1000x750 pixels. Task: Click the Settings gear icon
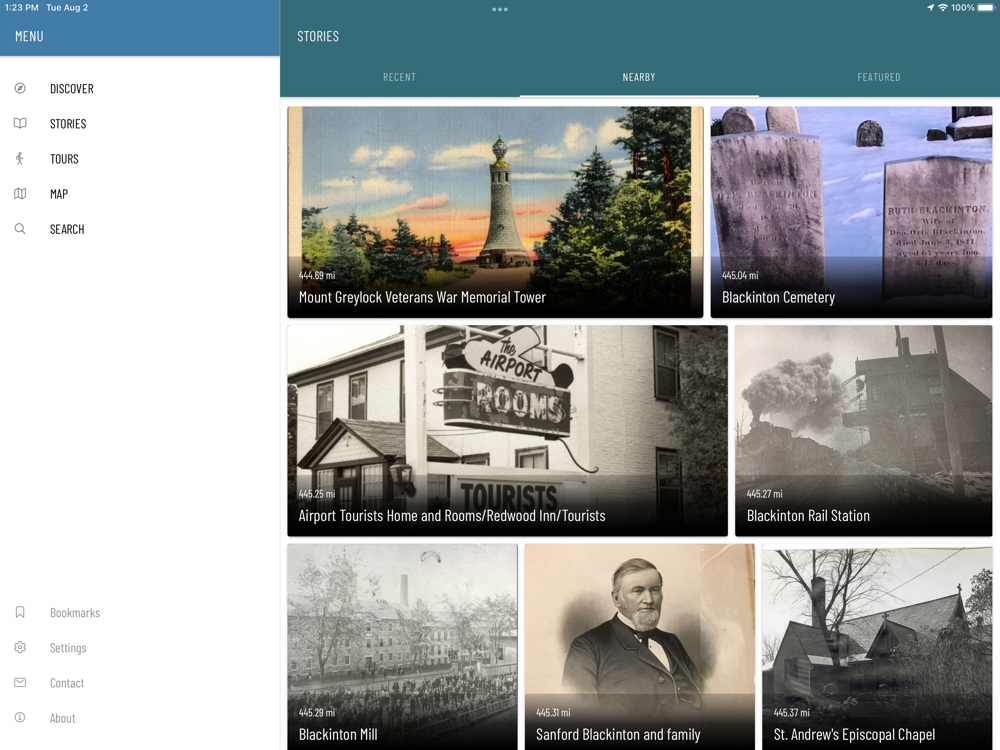tap(20, 647)
